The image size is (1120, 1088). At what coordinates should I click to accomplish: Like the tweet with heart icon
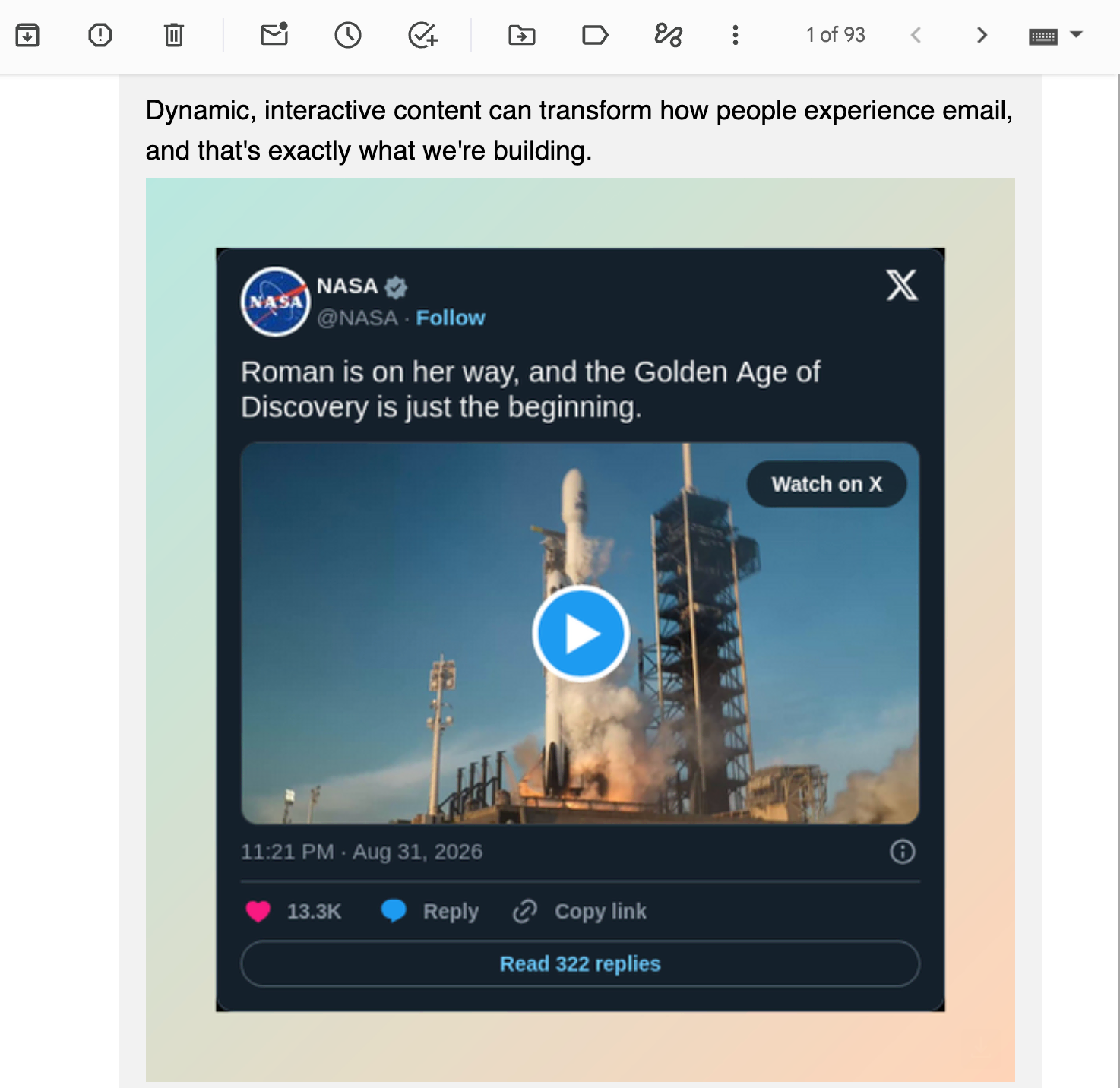[258, 911]
